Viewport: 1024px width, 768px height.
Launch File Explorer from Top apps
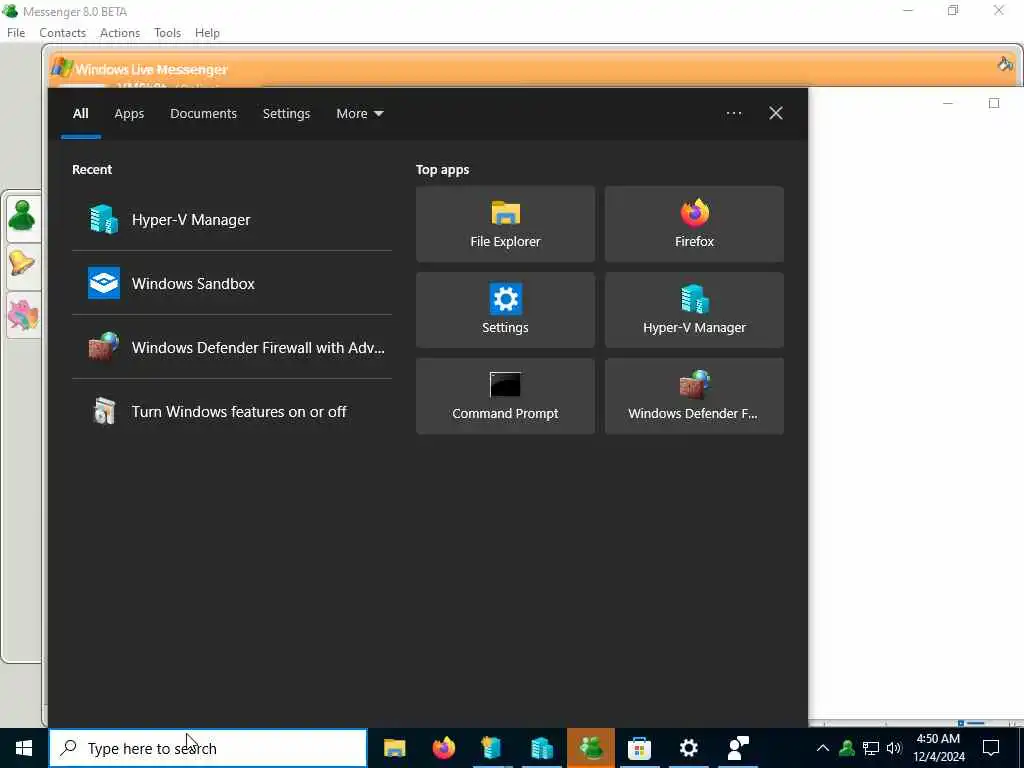(505, 224)
